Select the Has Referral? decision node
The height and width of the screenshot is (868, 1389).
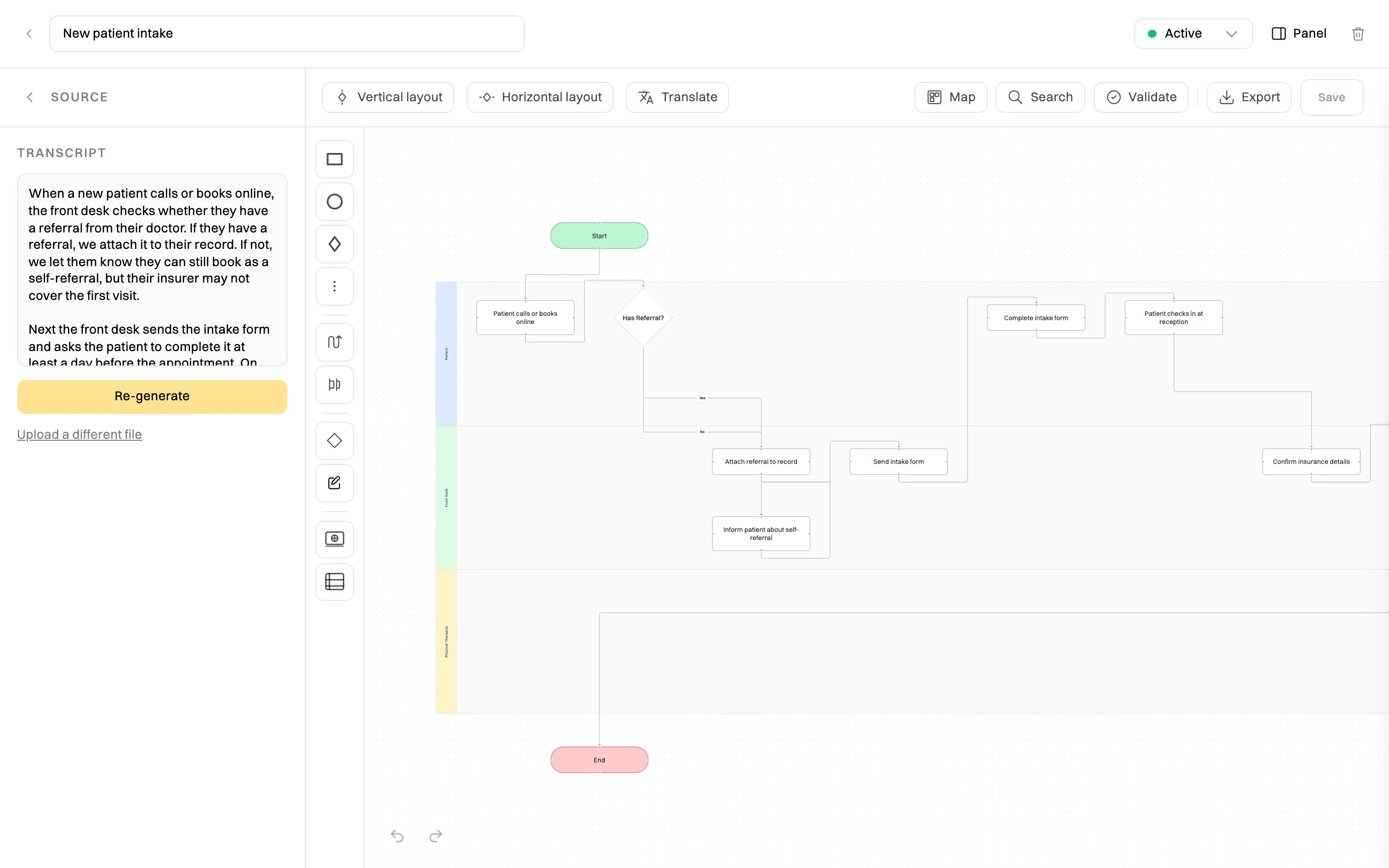point(643,317)
